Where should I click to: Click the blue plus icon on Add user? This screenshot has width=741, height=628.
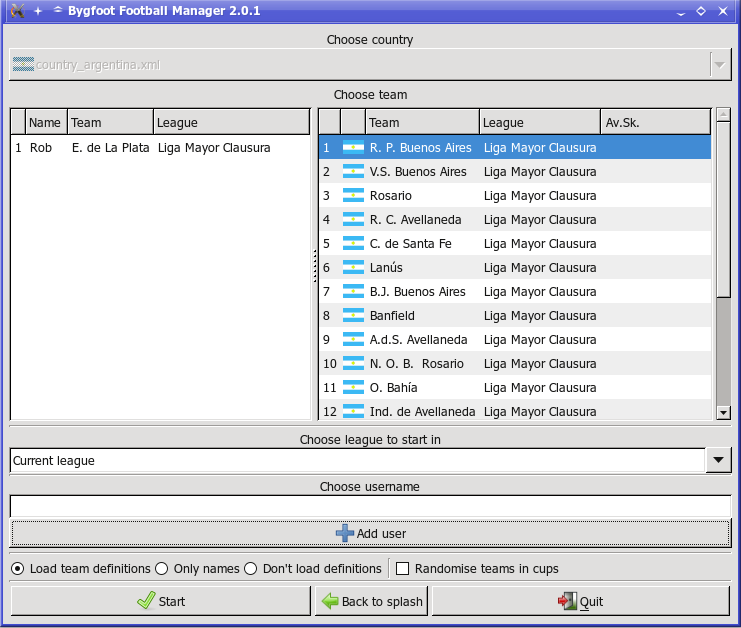345,533
